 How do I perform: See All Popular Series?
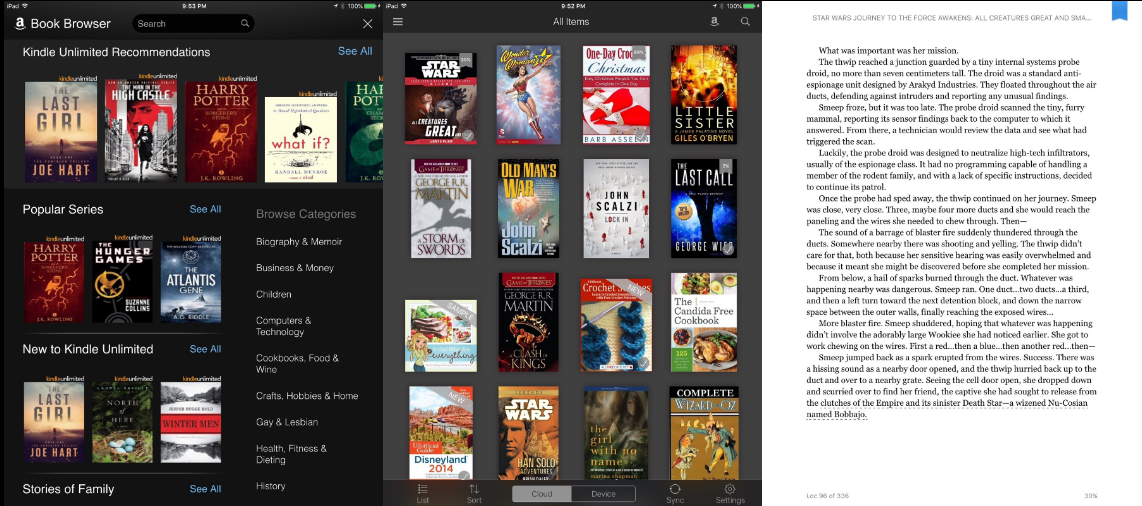(x=205, y=209)
